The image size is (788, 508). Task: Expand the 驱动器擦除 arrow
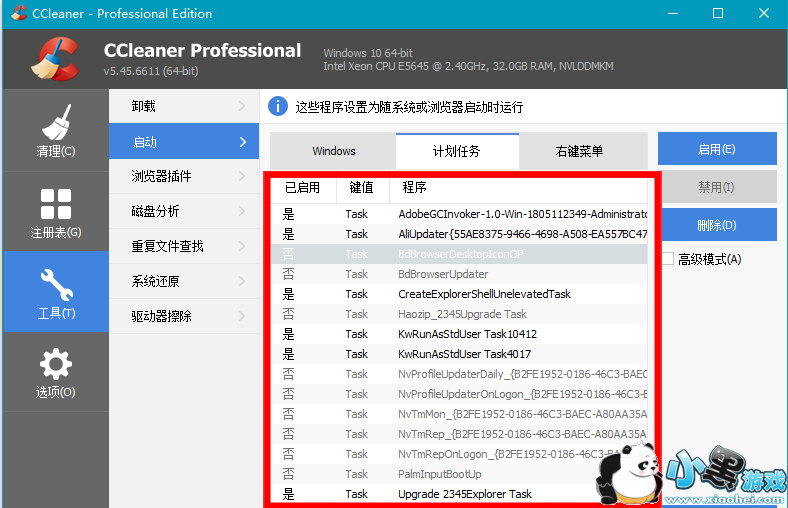click(x=242, y=316)
